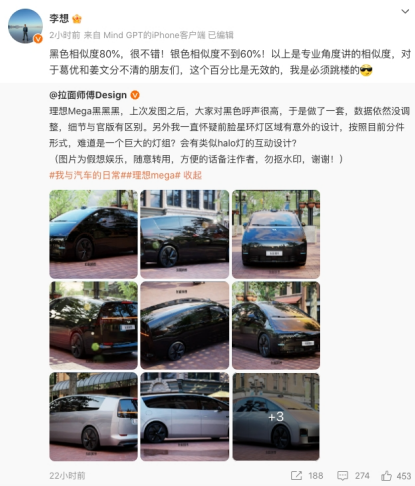
Task: Click the orange V badge on avatar
Action: pos(38,39)
